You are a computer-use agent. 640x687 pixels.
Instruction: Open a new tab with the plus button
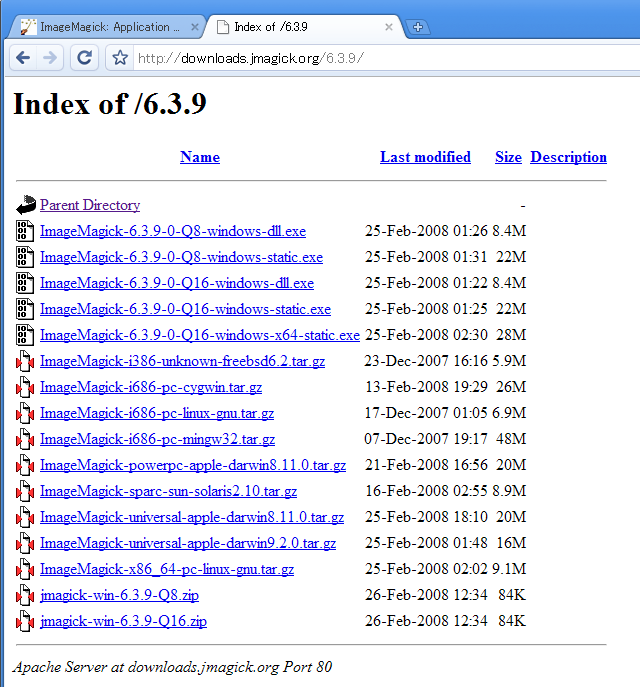click(417, 27)
